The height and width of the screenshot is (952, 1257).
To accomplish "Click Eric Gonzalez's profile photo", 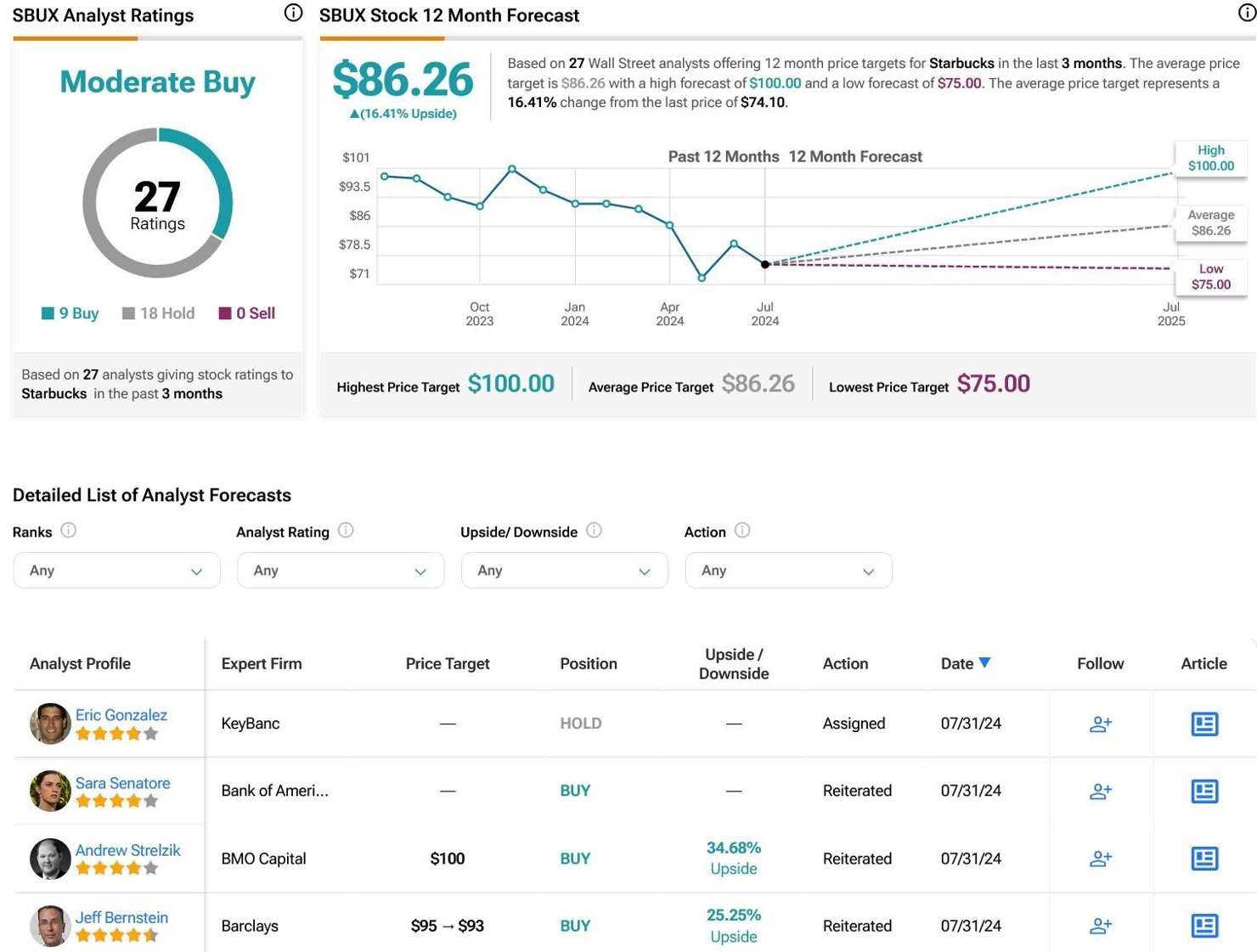I will coord(50,724).
